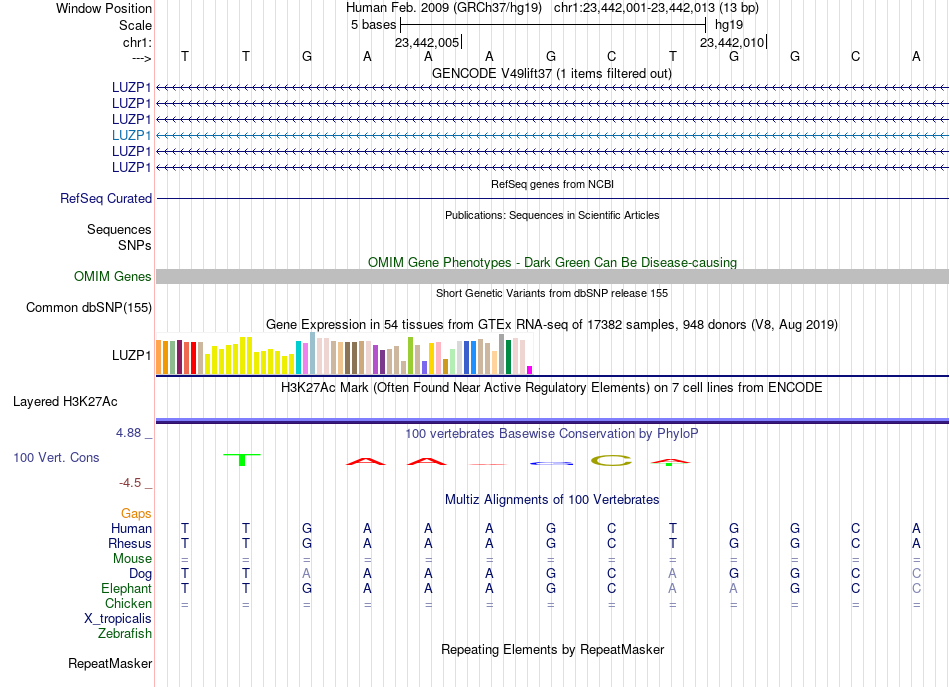The image size is (950, 687).
Task: Open the GTEx 'Gene Expression in 54 tissues' title
Action: coord(552,324)
